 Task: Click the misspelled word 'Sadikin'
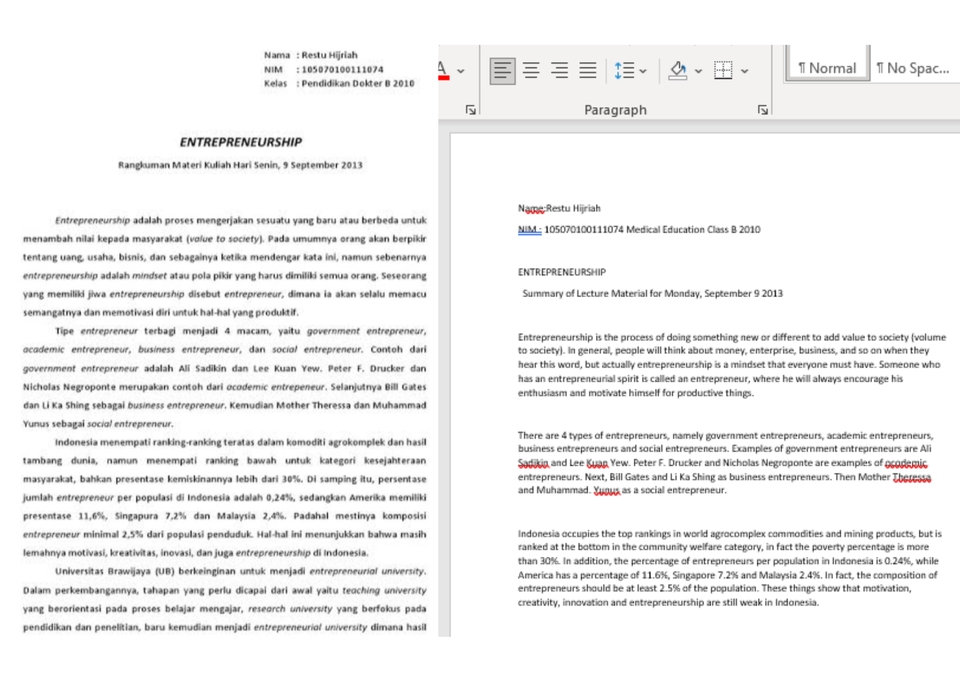tap(533, 463)
